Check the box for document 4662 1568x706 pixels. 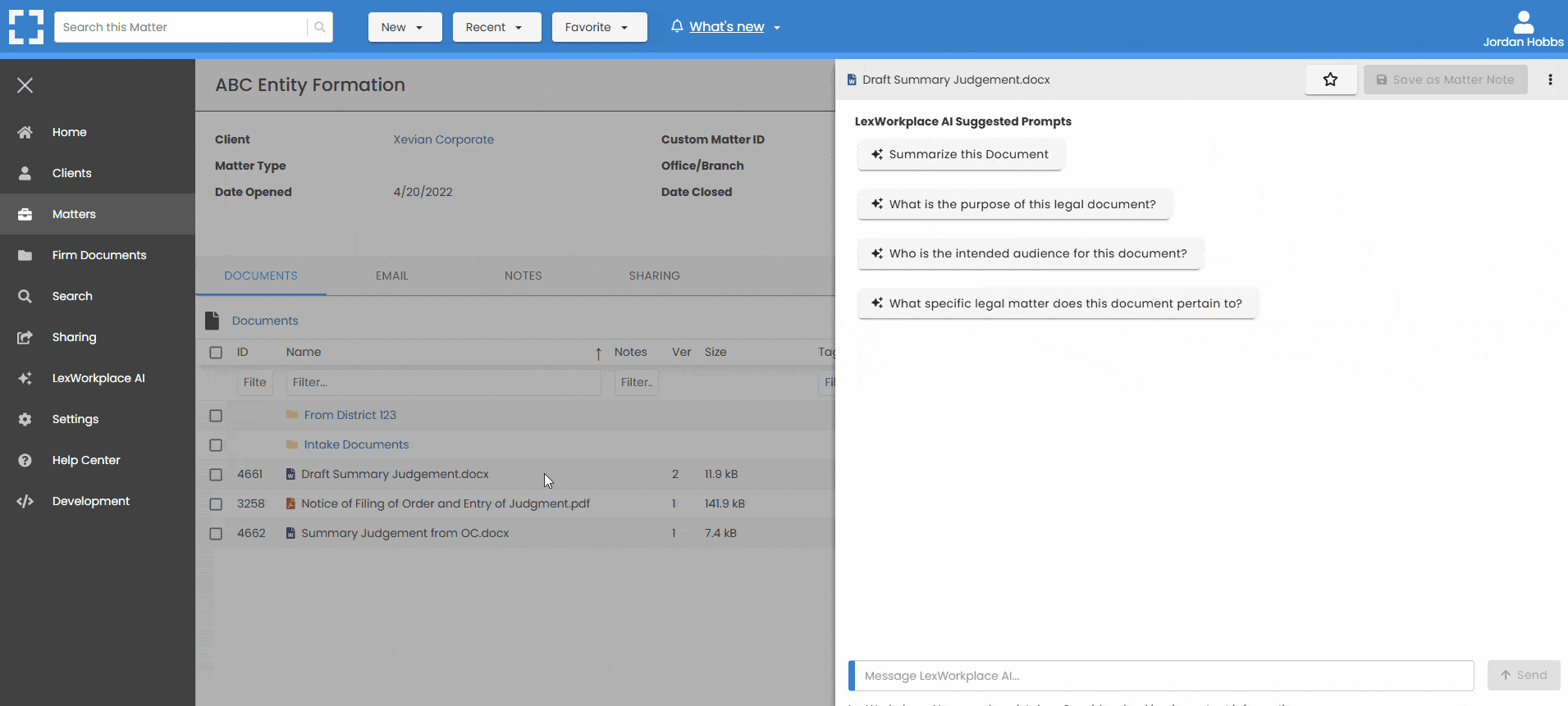[x=216, y=534]
